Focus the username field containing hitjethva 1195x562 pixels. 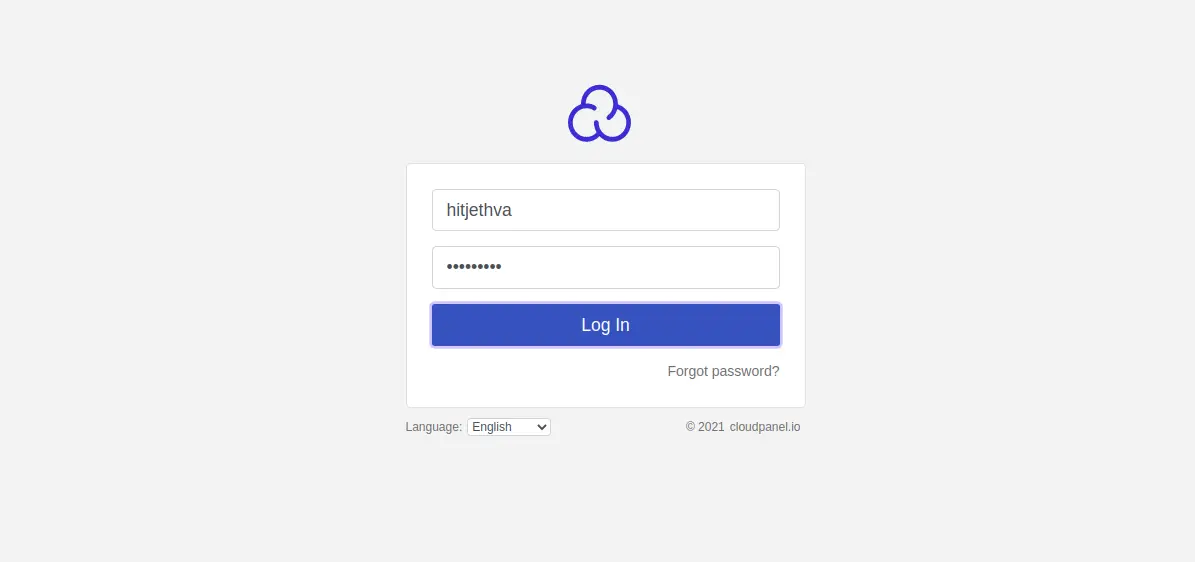(x=605, y=210)
